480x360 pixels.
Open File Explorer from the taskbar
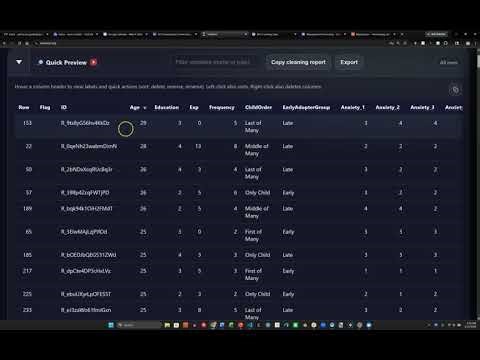(167, 325)
